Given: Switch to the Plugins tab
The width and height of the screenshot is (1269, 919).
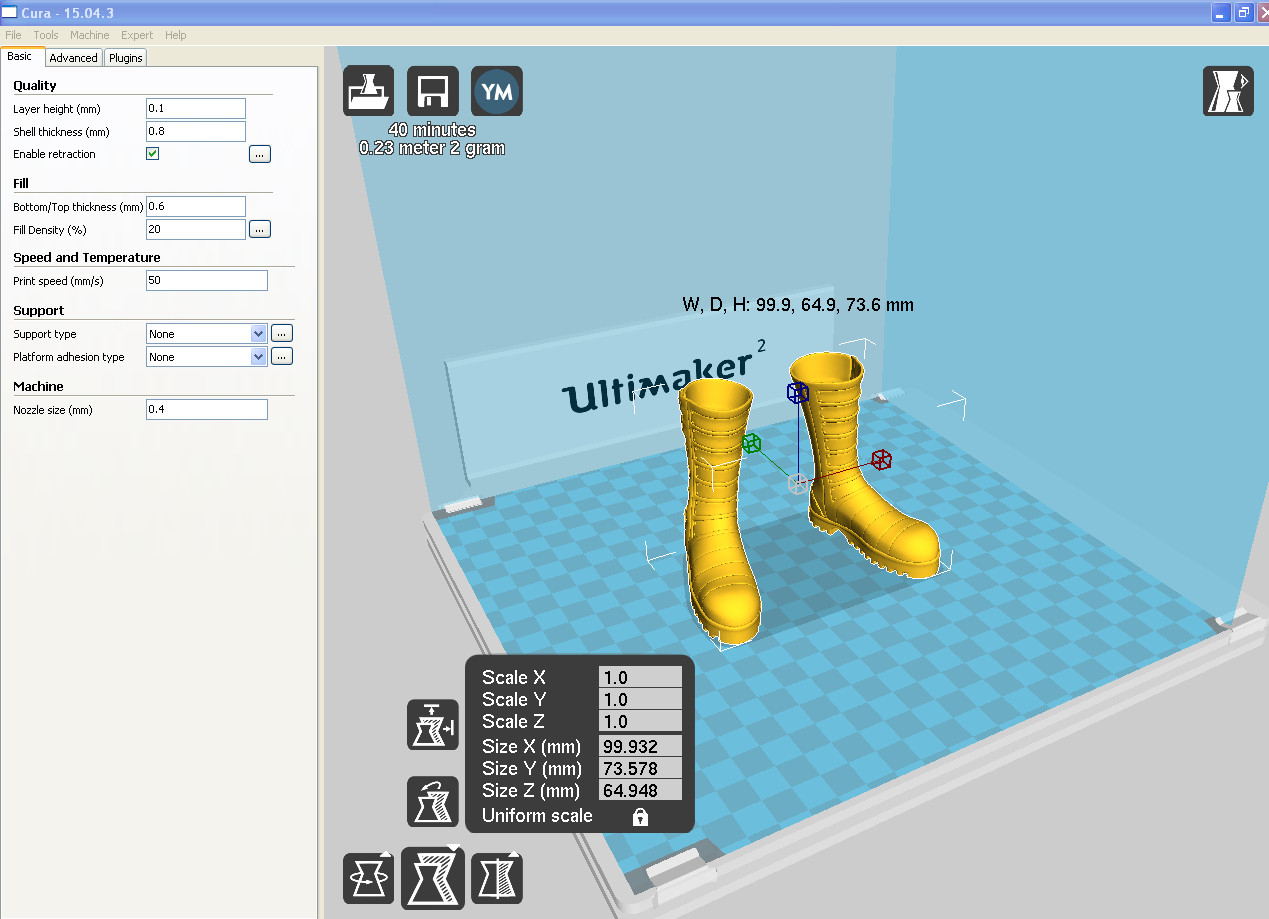Looking at the screenshot, I should [126, 58].
